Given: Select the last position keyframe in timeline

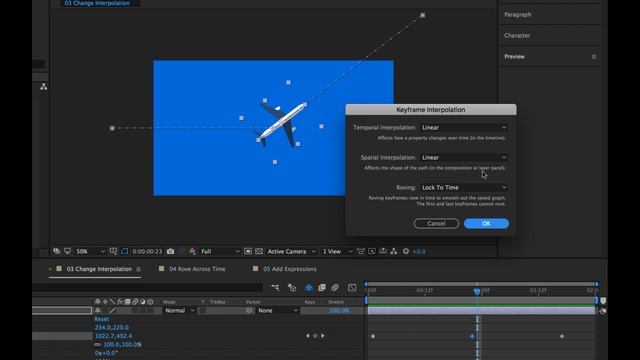Looking at the screenshot, I should [562, 336].
